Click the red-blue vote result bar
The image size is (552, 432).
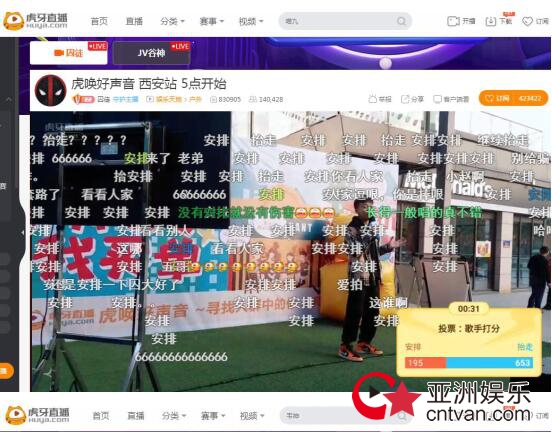coord(469,363)
